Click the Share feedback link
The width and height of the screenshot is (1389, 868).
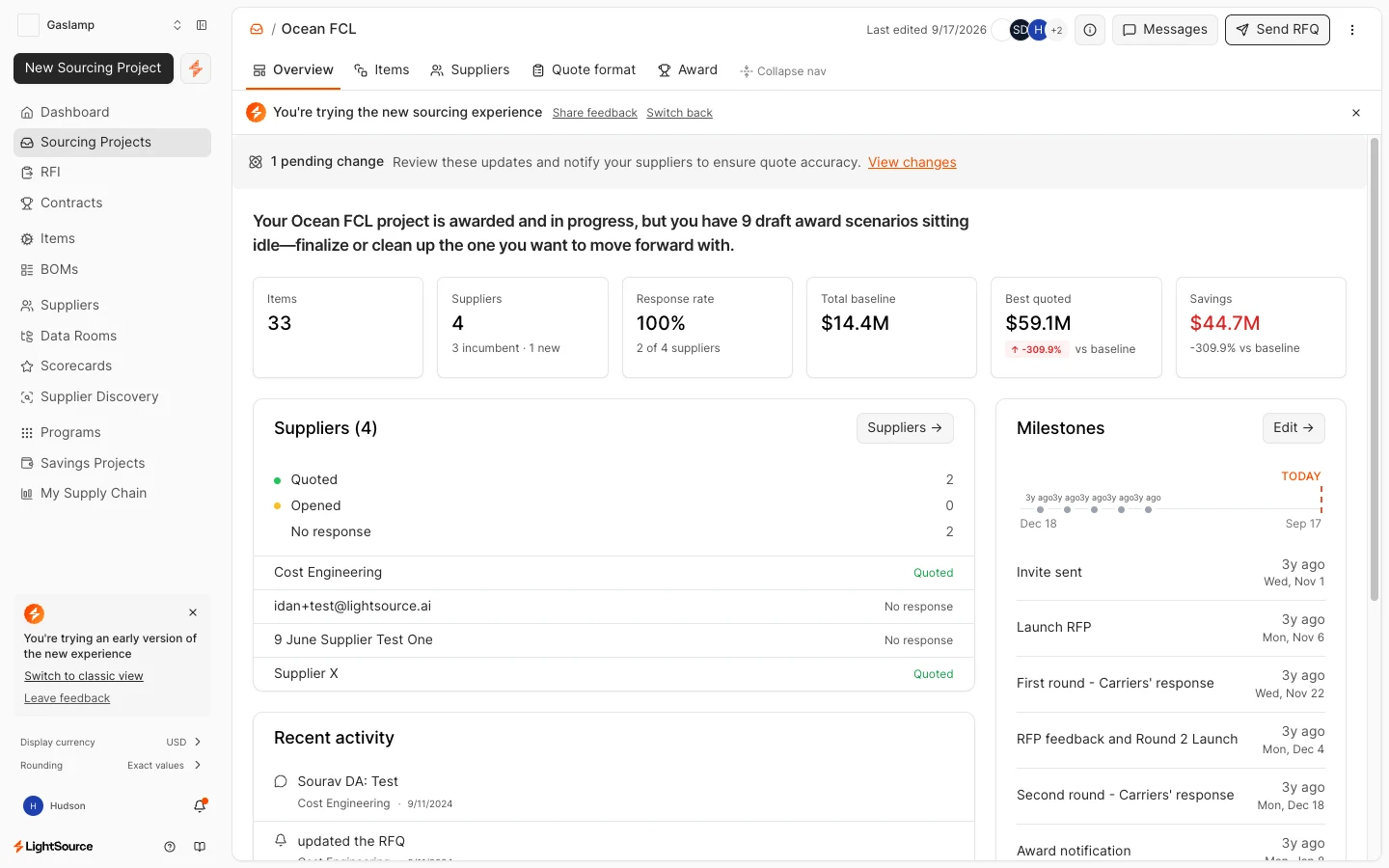click(x=595, y=113)
